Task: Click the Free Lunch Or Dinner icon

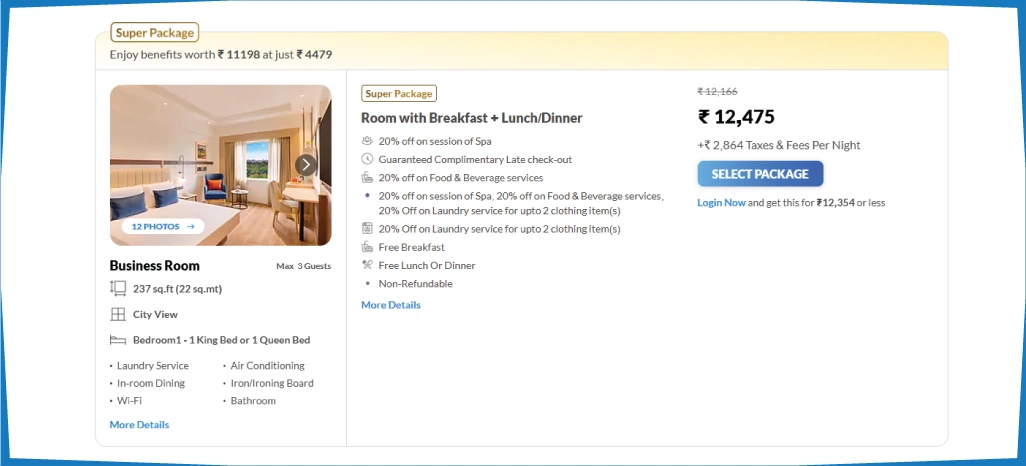Action: click(x=367, y=265)
